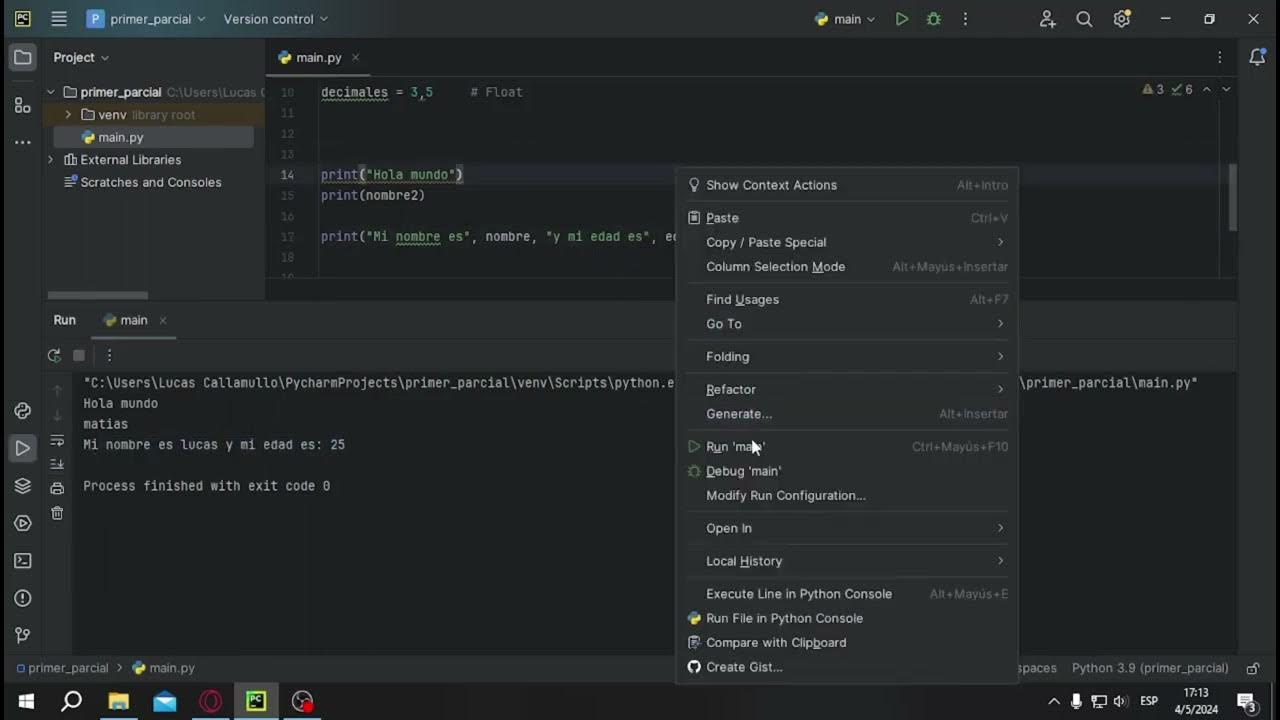This screenshot has height=720, width=1280.
Task: Expand the venv folder
Action: tap(68, 115)
